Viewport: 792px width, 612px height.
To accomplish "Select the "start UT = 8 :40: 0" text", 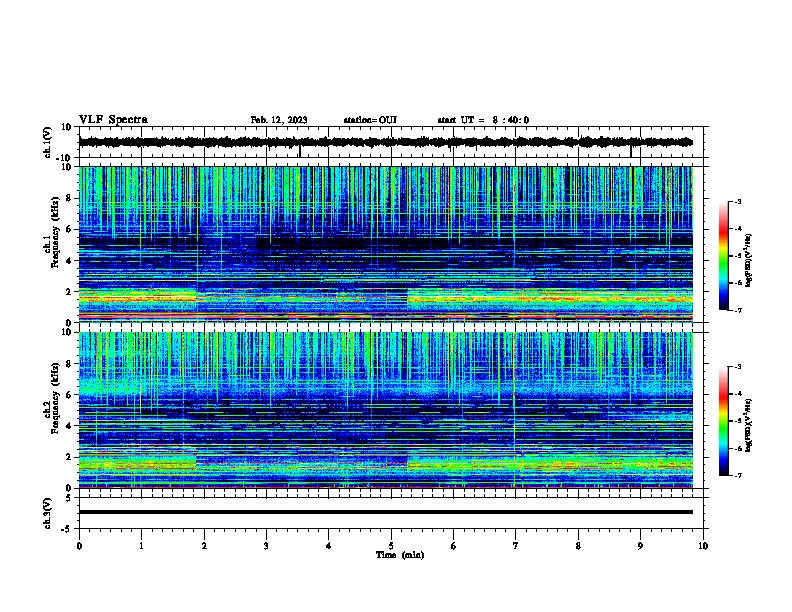I will pyautogui.click(x=483, y=120).
